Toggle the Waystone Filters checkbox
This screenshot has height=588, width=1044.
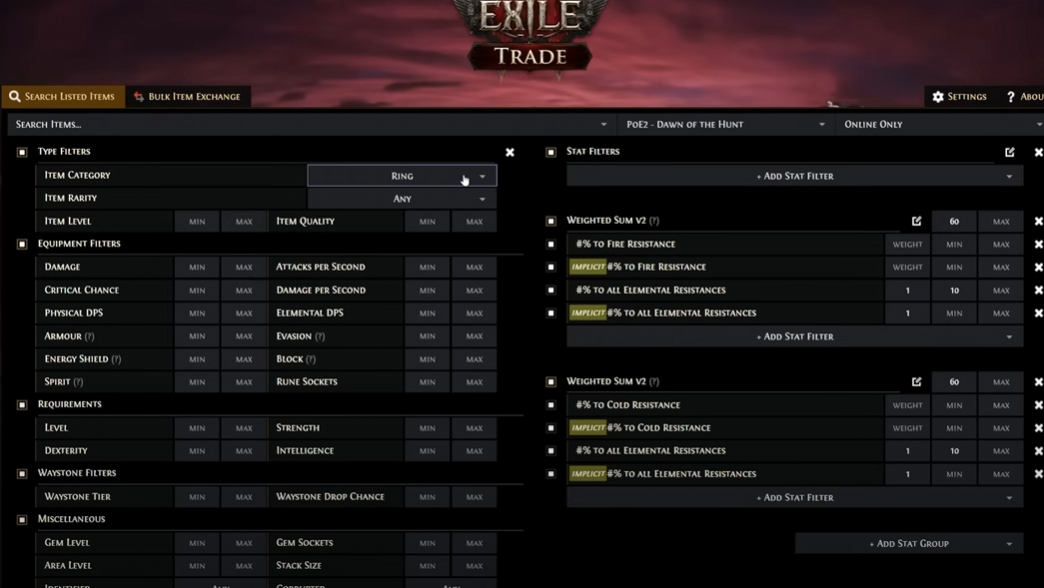(22, 472)
